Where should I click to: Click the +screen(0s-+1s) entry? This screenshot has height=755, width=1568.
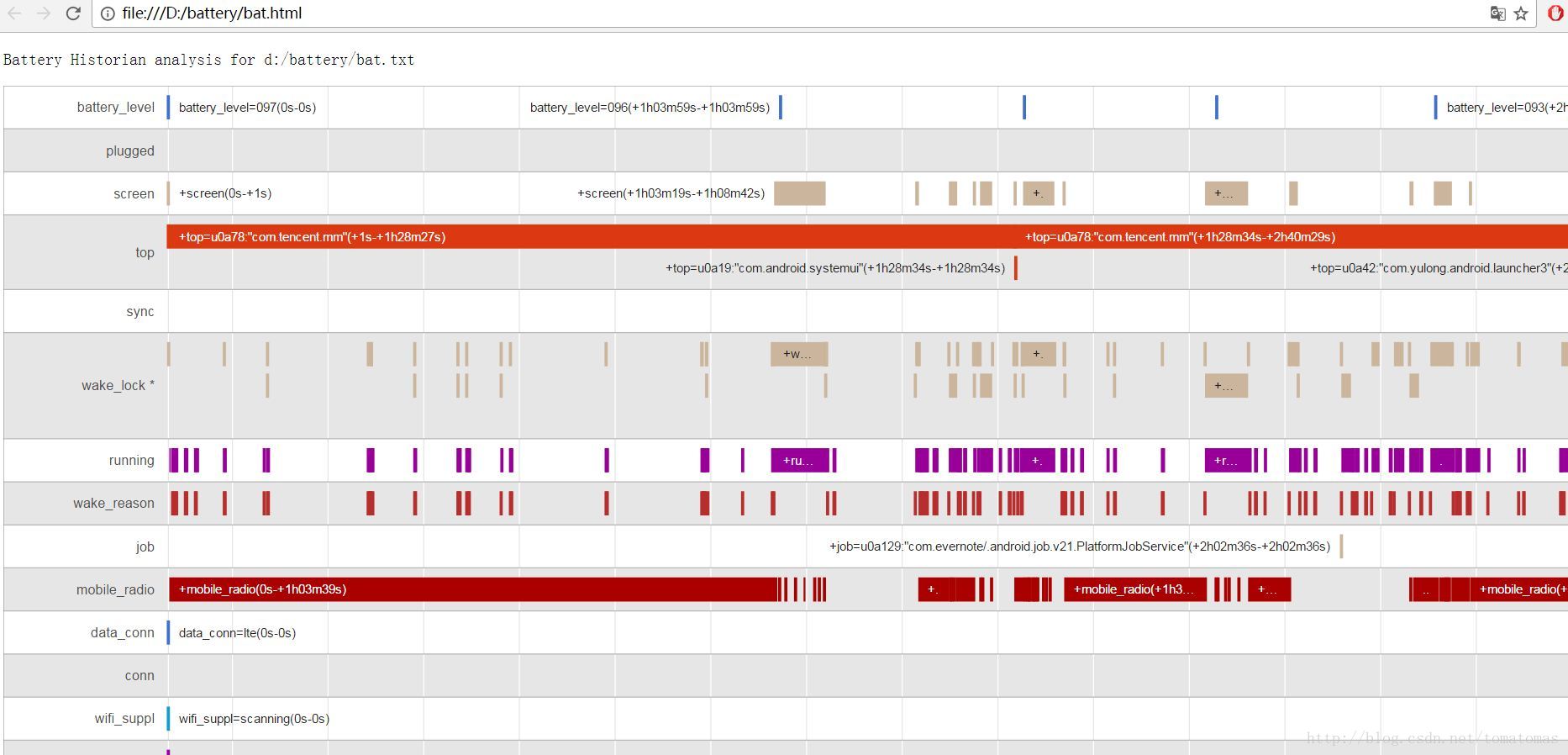[x=225, y=193]
